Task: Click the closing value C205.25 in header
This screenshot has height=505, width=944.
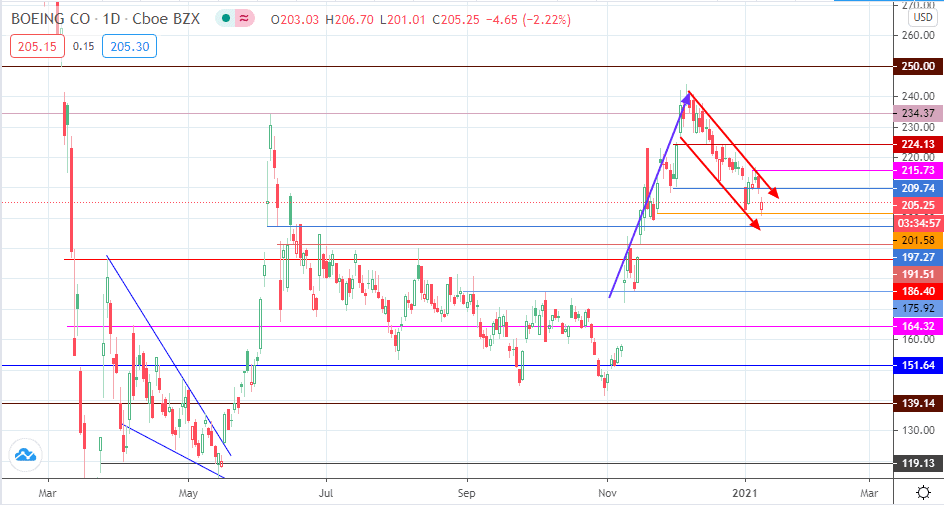Action: pyautogui.click(x=455, y=19)
